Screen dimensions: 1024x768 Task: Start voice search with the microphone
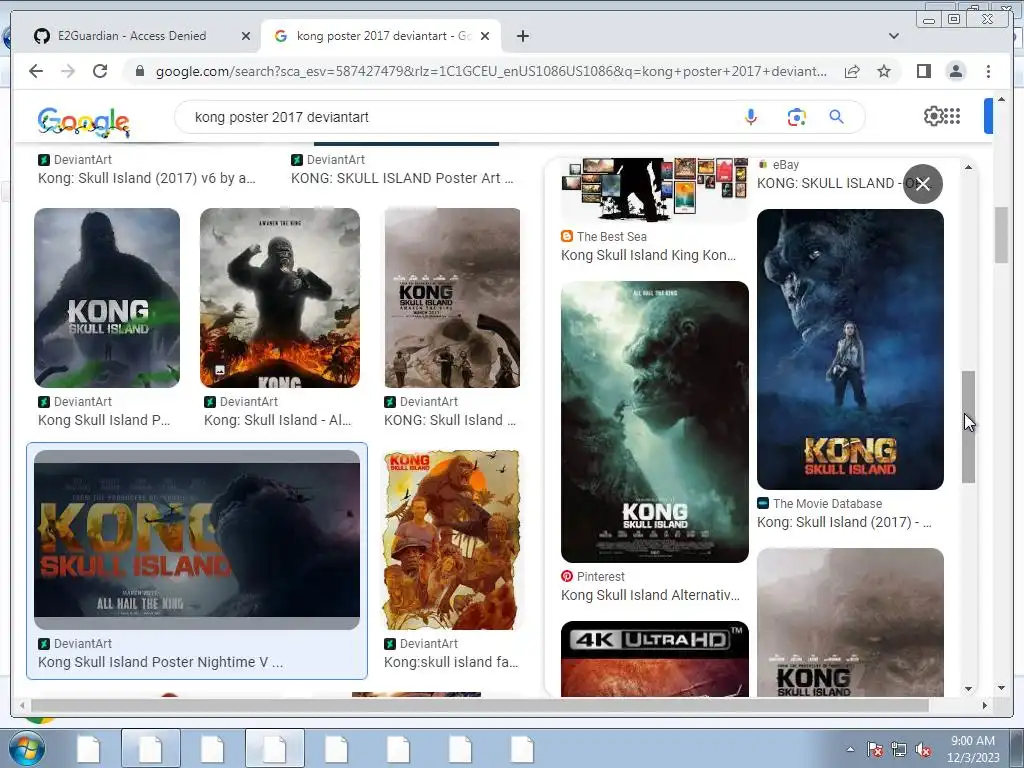751,117
